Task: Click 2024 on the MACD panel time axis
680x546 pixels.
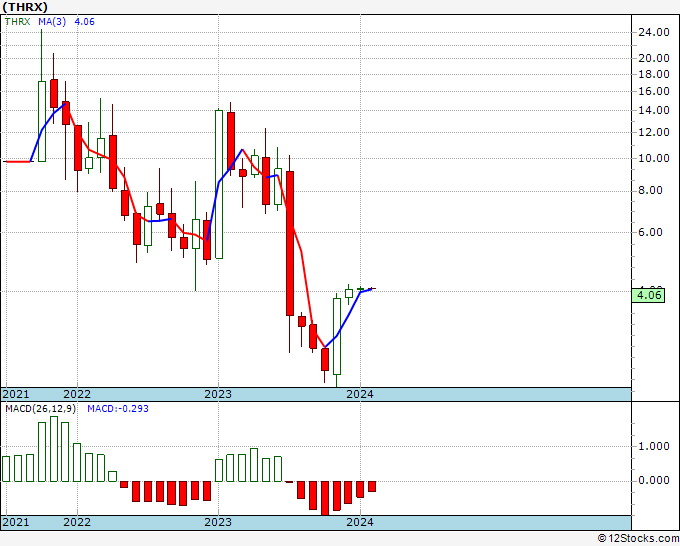Action: (x=360, y=522)
